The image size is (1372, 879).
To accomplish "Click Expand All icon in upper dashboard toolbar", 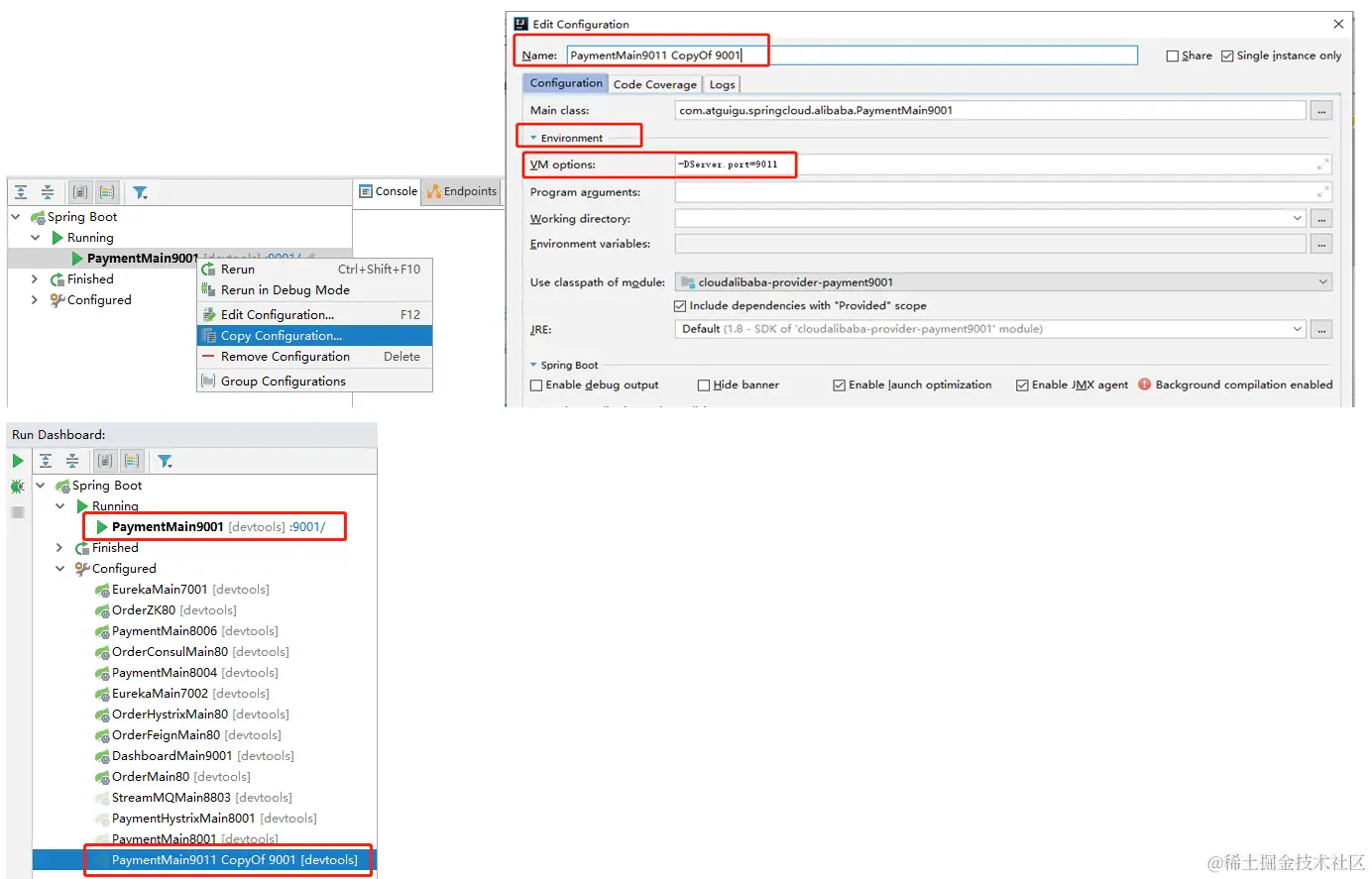I will click(x=21, y=192).
